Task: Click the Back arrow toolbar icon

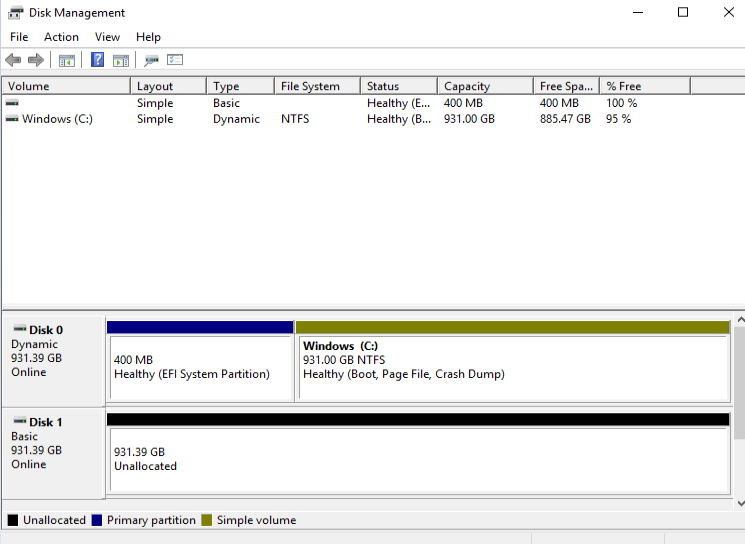Action: point(13,60)
